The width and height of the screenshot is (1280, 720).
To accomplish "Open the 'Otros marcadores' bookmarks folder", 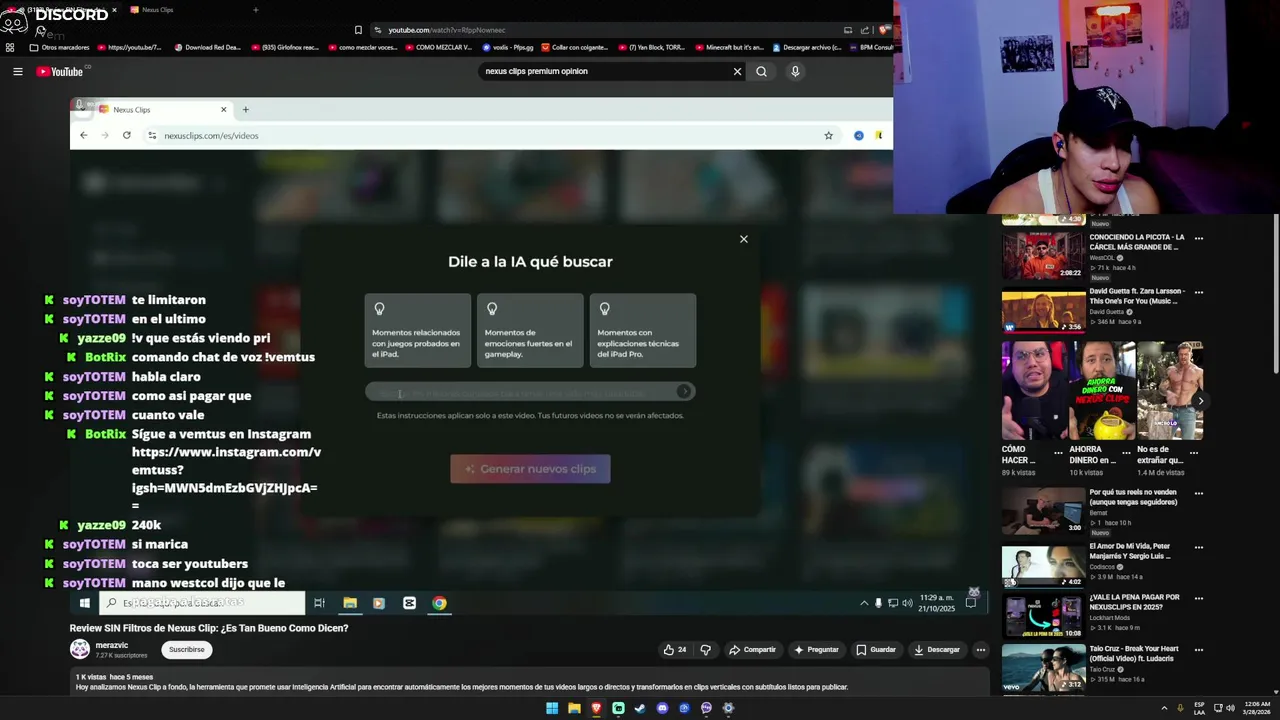I will tap(59, 47).
